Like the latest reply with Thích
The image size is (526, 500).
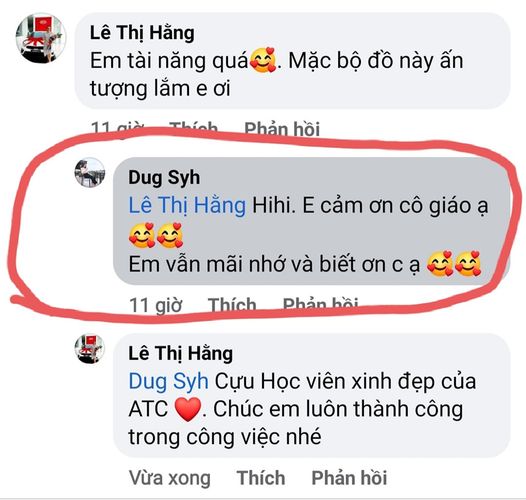pos(261,478)
